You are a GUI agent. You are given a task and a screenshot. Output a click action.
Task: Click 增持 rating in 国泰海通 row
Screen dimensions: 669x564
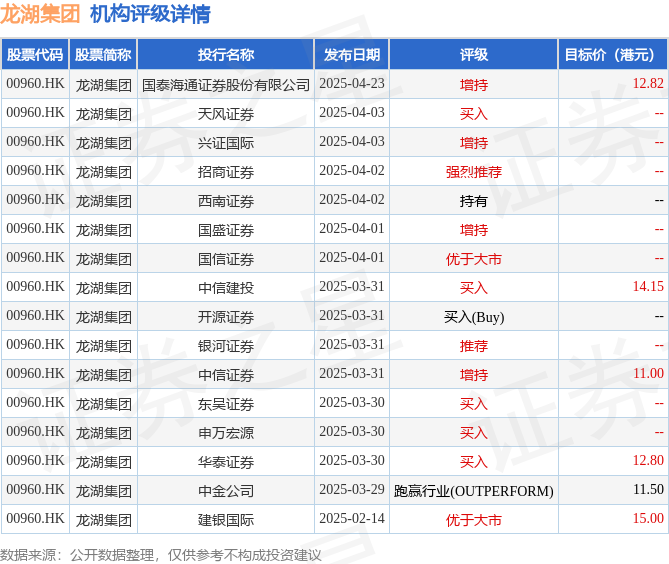[x=474, y=85]
